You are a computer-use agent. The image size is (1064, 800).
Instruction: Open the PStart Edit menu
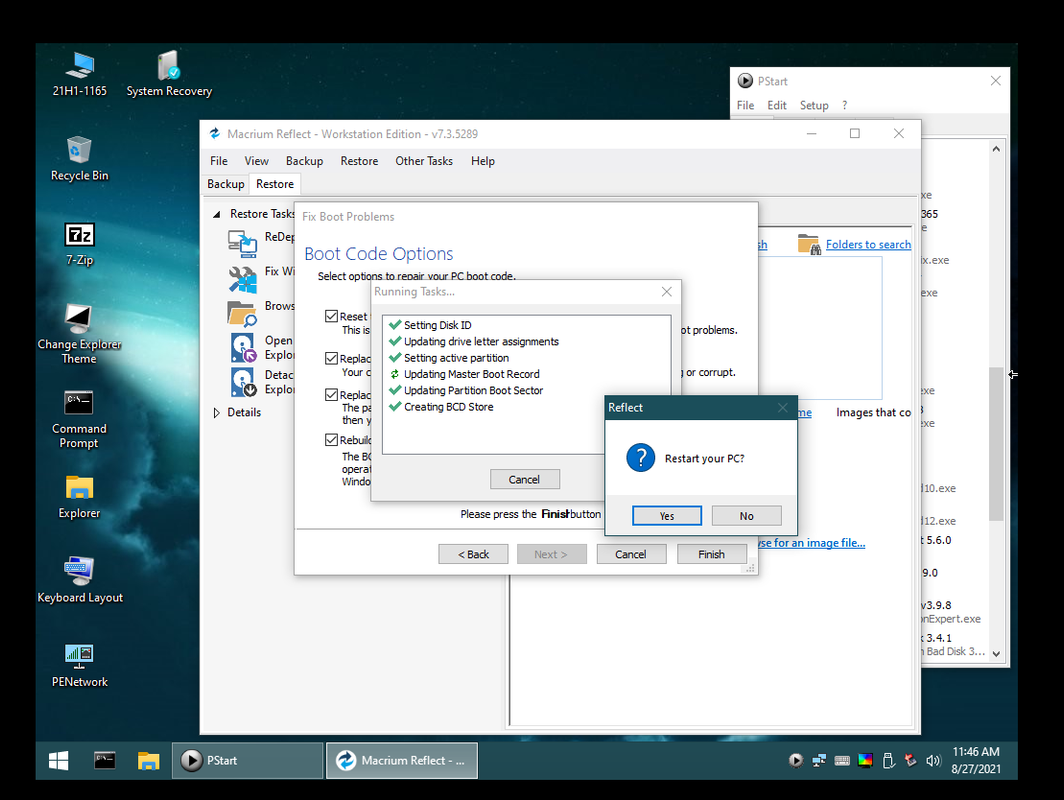coord(776,105)
